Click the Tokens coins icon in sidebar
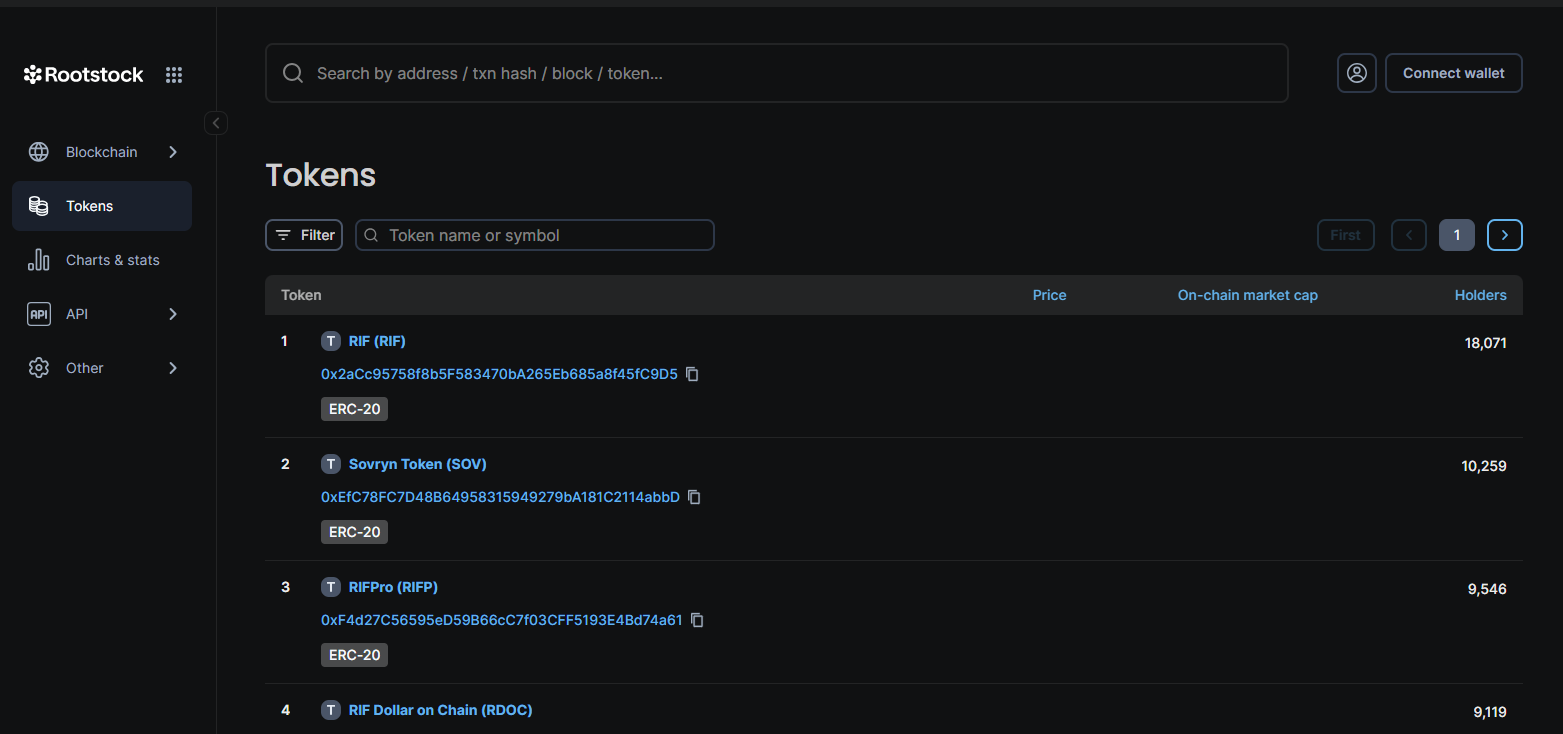1563x734 pixels. point(39,206)
